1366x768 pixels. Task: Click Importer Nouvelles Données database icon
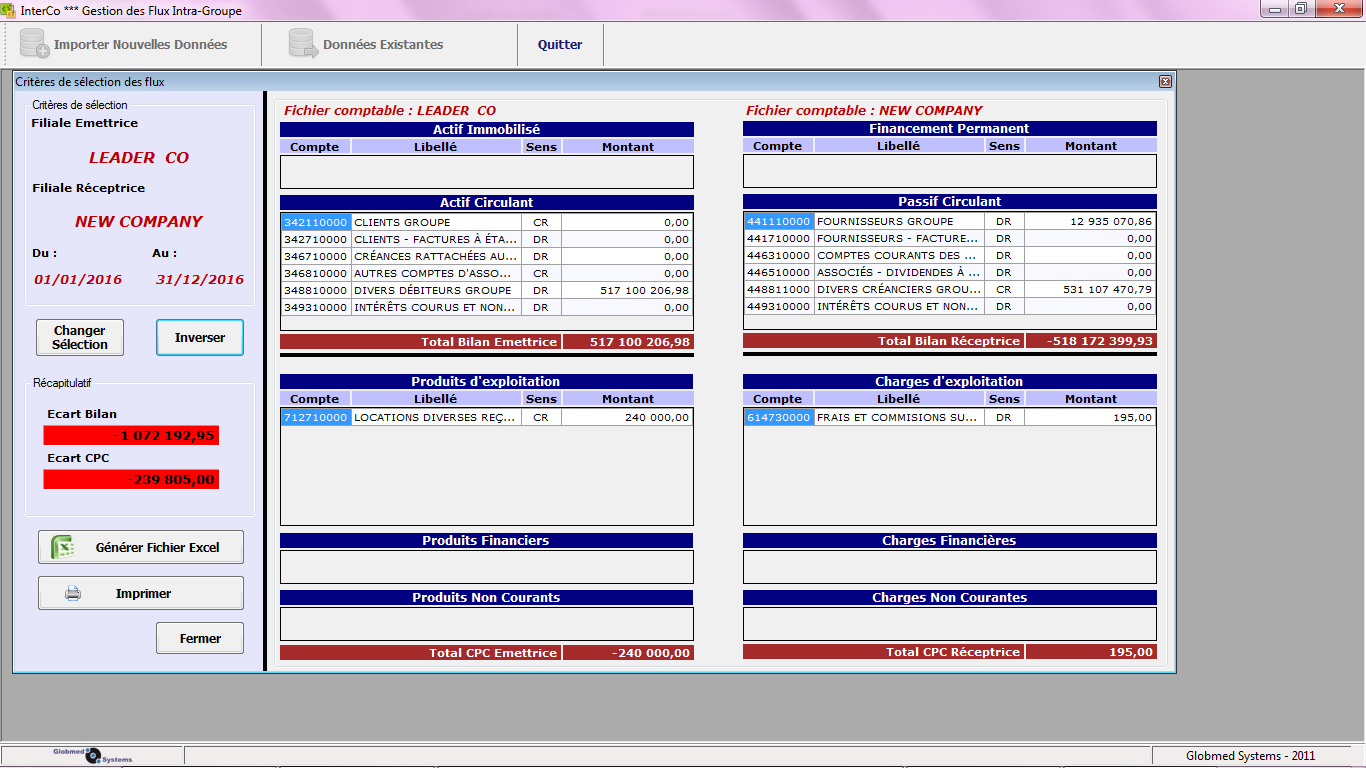click(34, 44)
